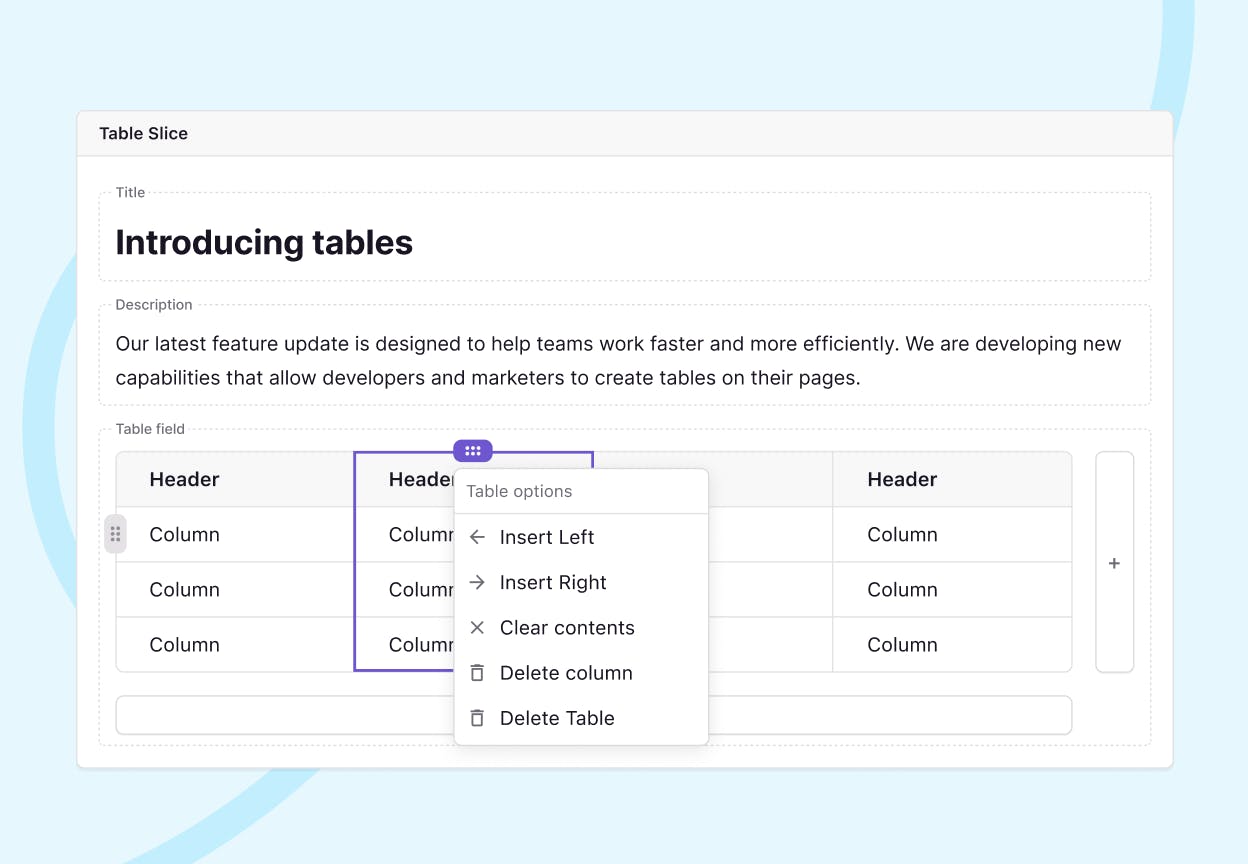Select Clear contents in the menu
The width and height of the screenshot is (1248, 864).
click(567, 628)
